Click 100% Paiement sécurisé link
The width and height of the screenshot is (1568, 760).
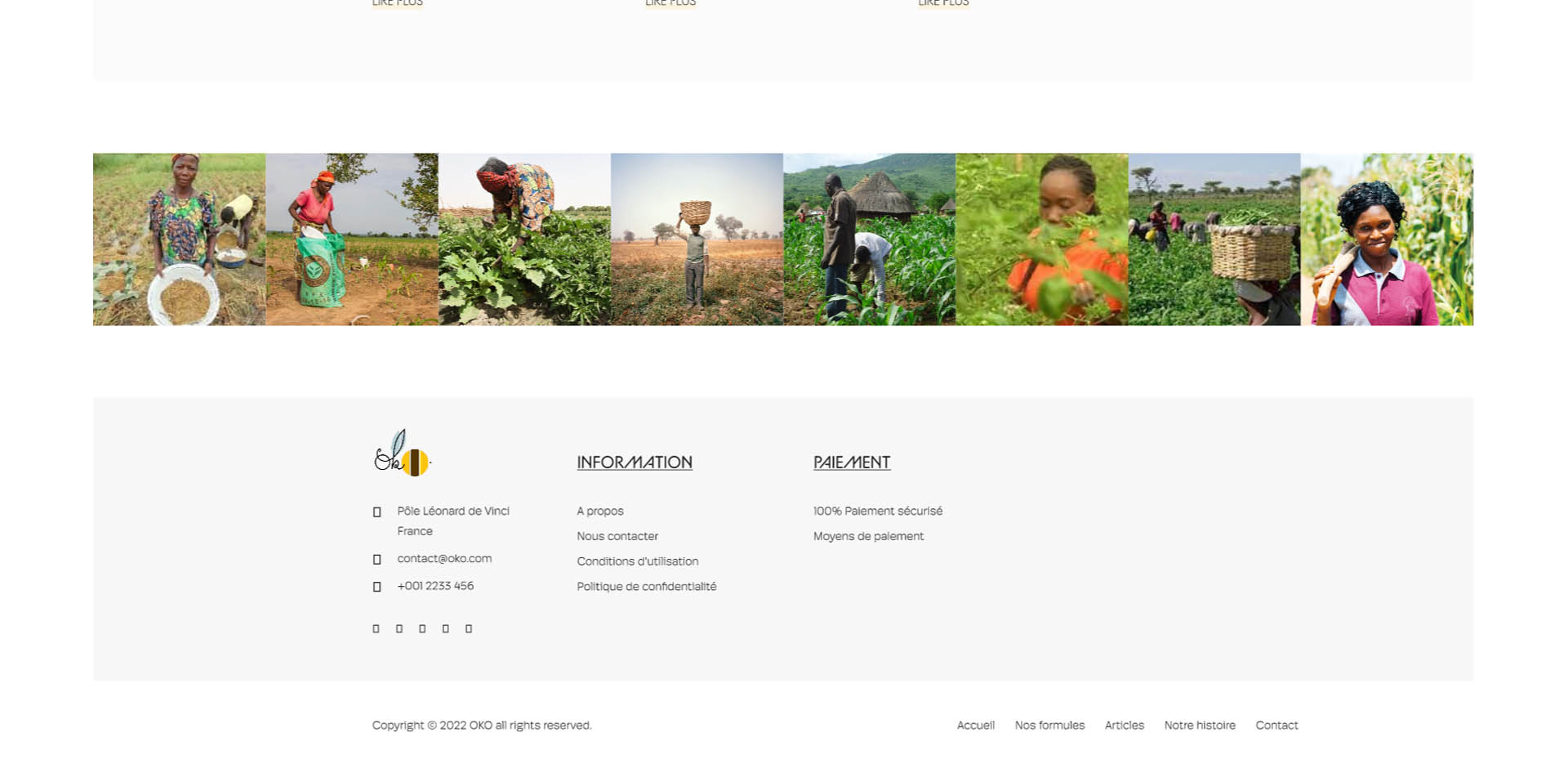coord(878,511)
